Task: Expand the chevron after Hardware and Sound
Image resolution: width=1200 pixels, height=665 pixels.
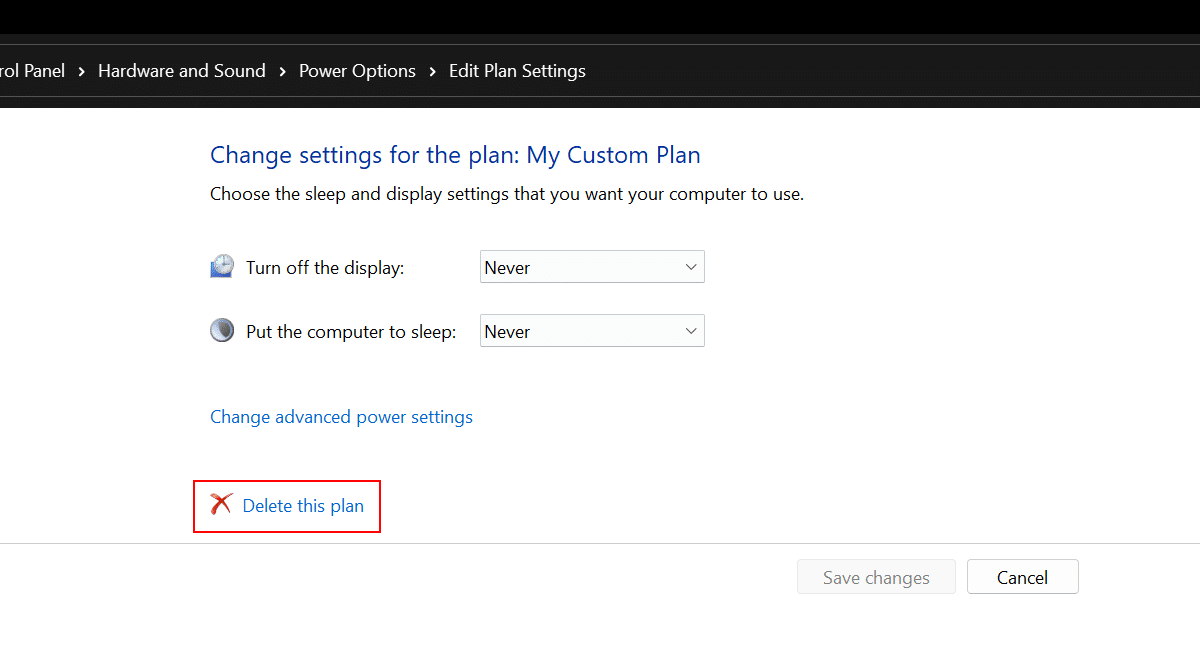Action: pyautogui.click(x=282, y=71)
